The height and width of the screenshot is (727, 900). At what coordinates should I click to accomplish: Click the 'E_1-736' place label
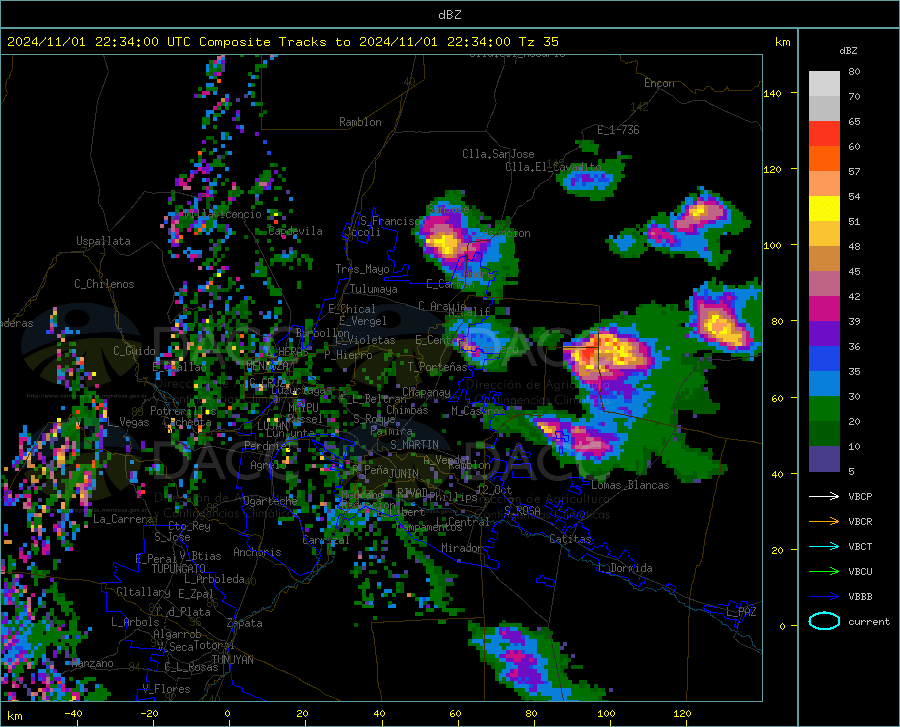(x=618, y=130)
